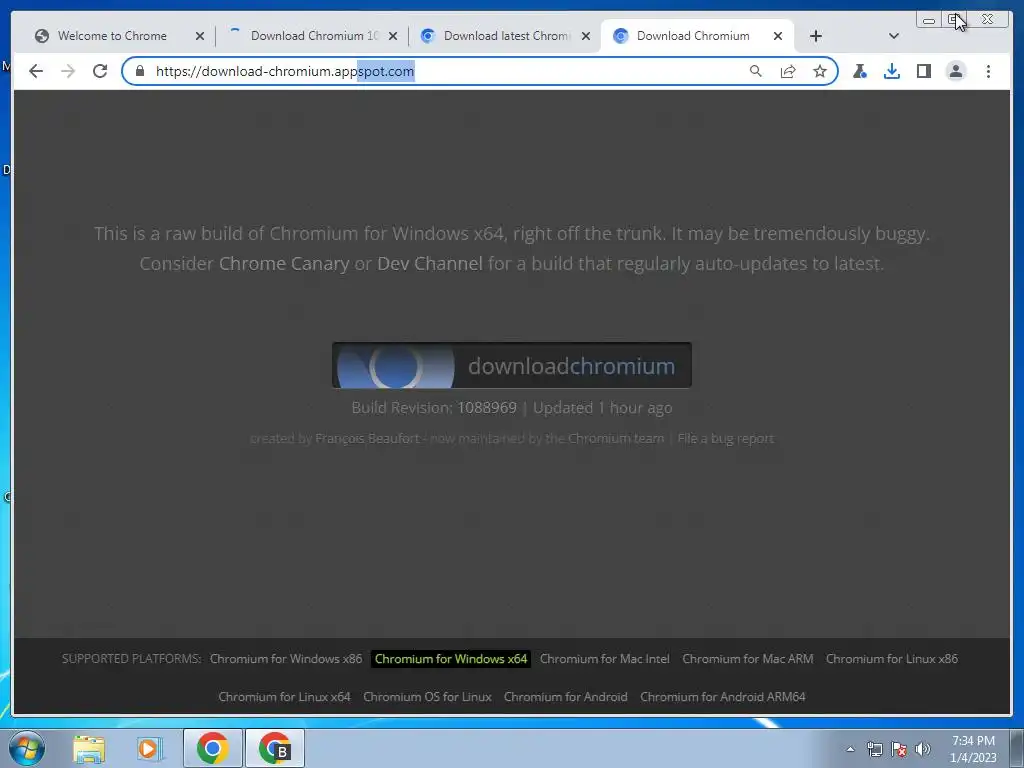Select the active Download Chromium tab

tap(694, 36)
